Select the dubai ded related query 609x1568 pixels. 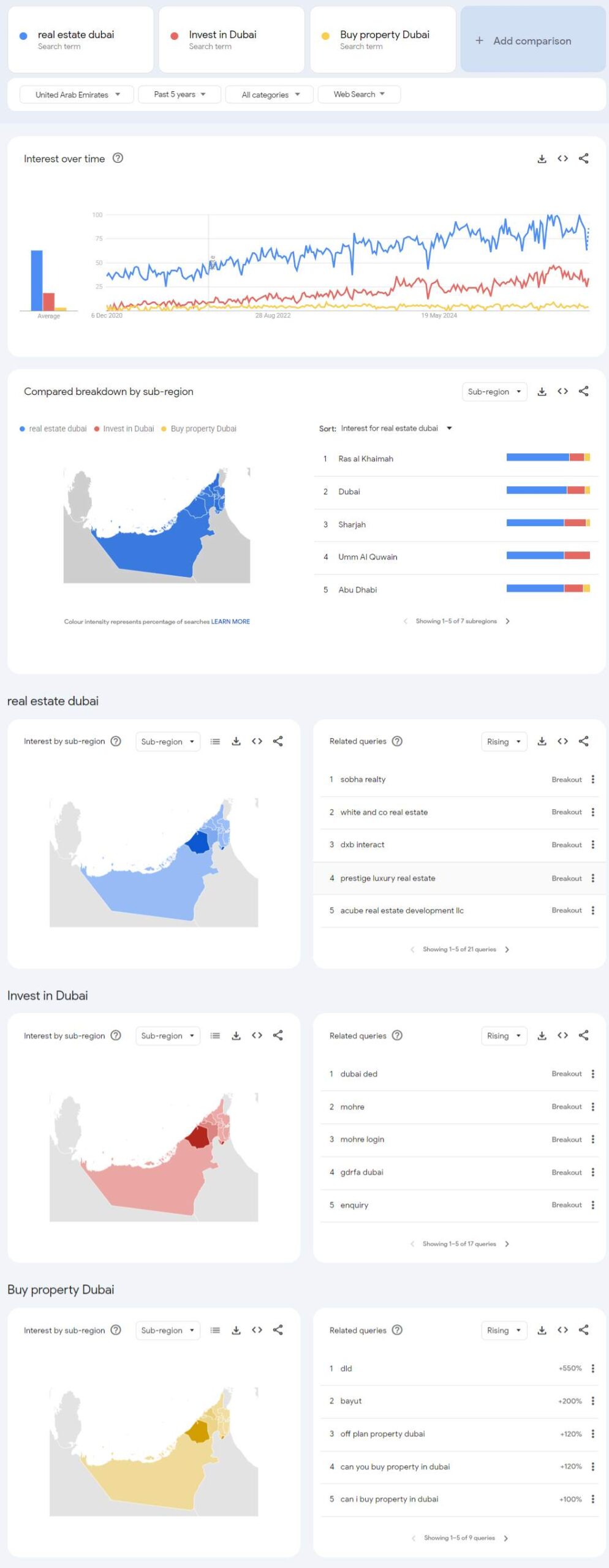[x=359, y=1074]
